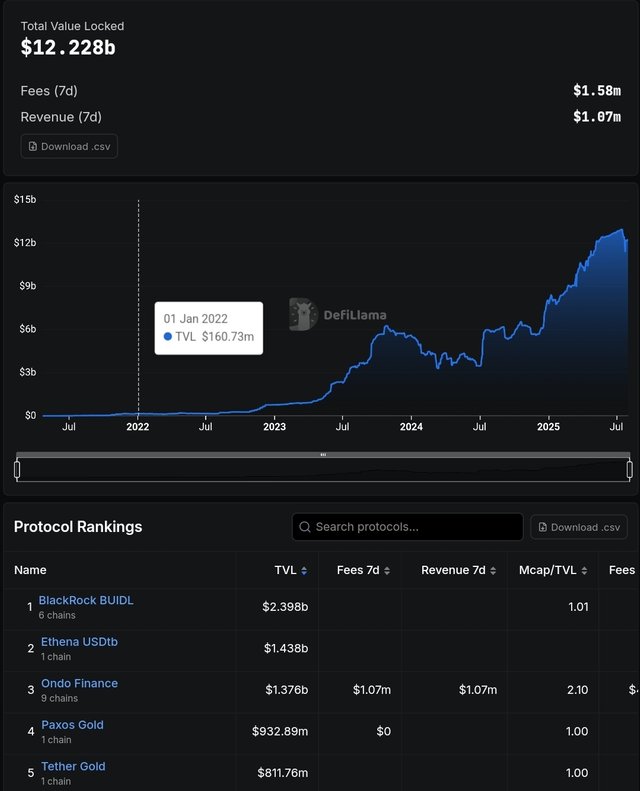Click Paxos Gold's $0 fees cell
640x791 pixels.
coord(383,731)
